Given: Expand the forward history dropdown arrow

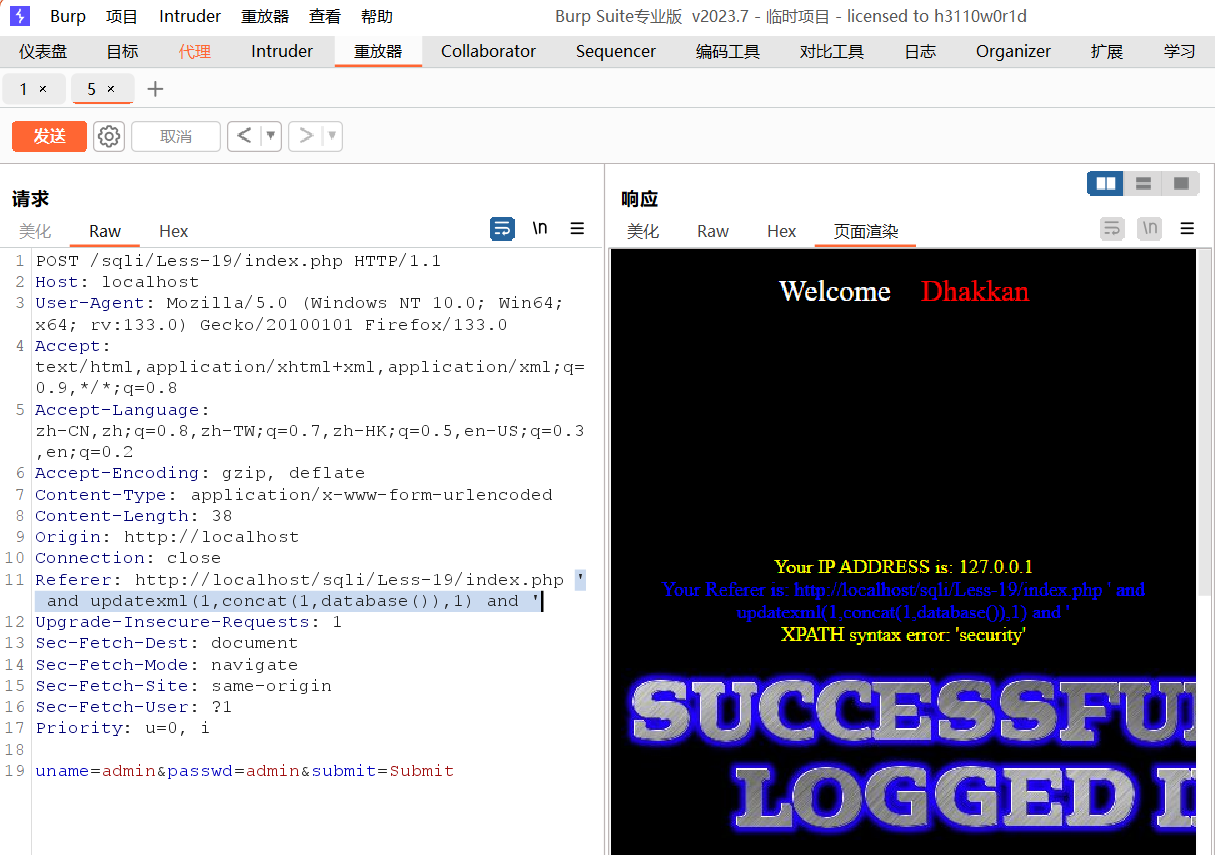Looking at the screenshot, I should 332,136.
